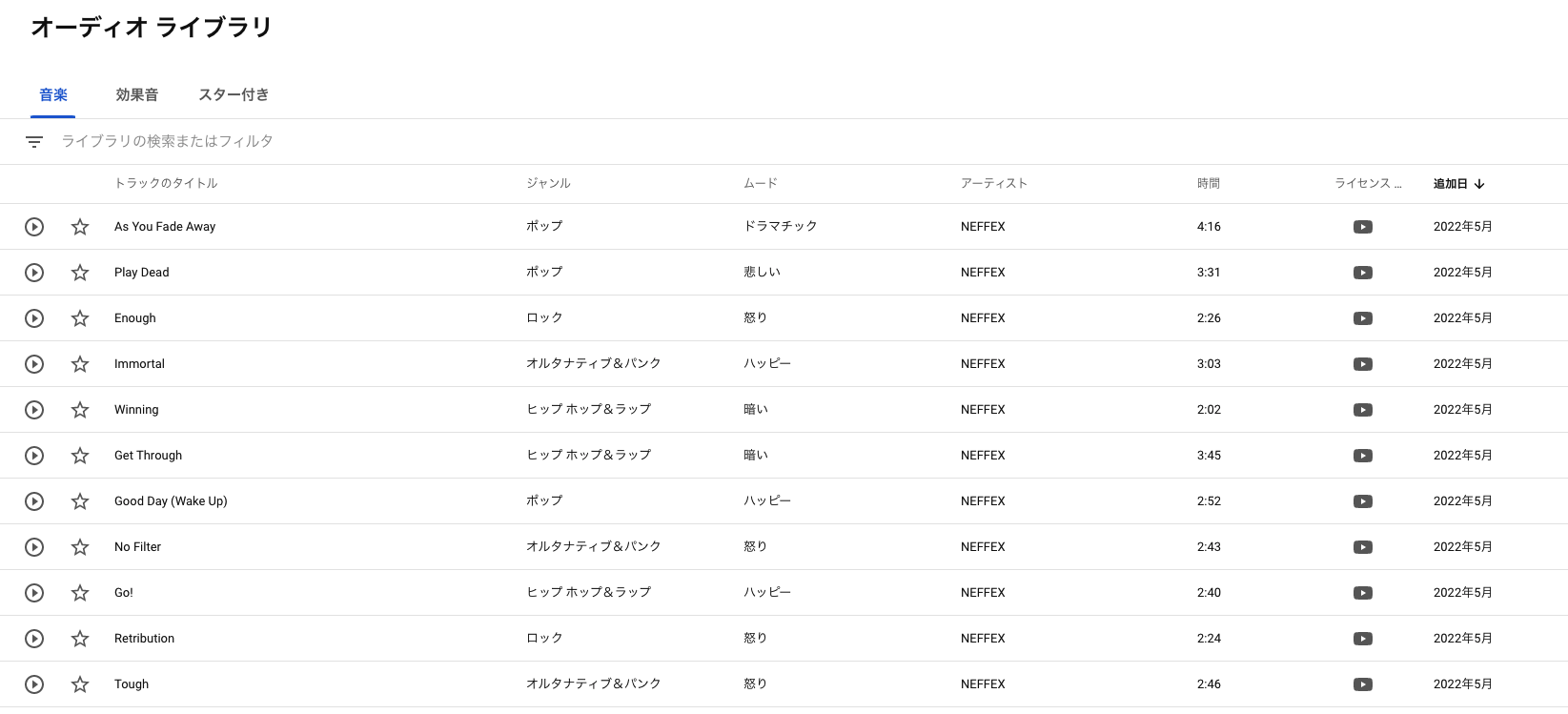
Task: Sort by the トラックのタイトル column header
Action: click(166, 183)
